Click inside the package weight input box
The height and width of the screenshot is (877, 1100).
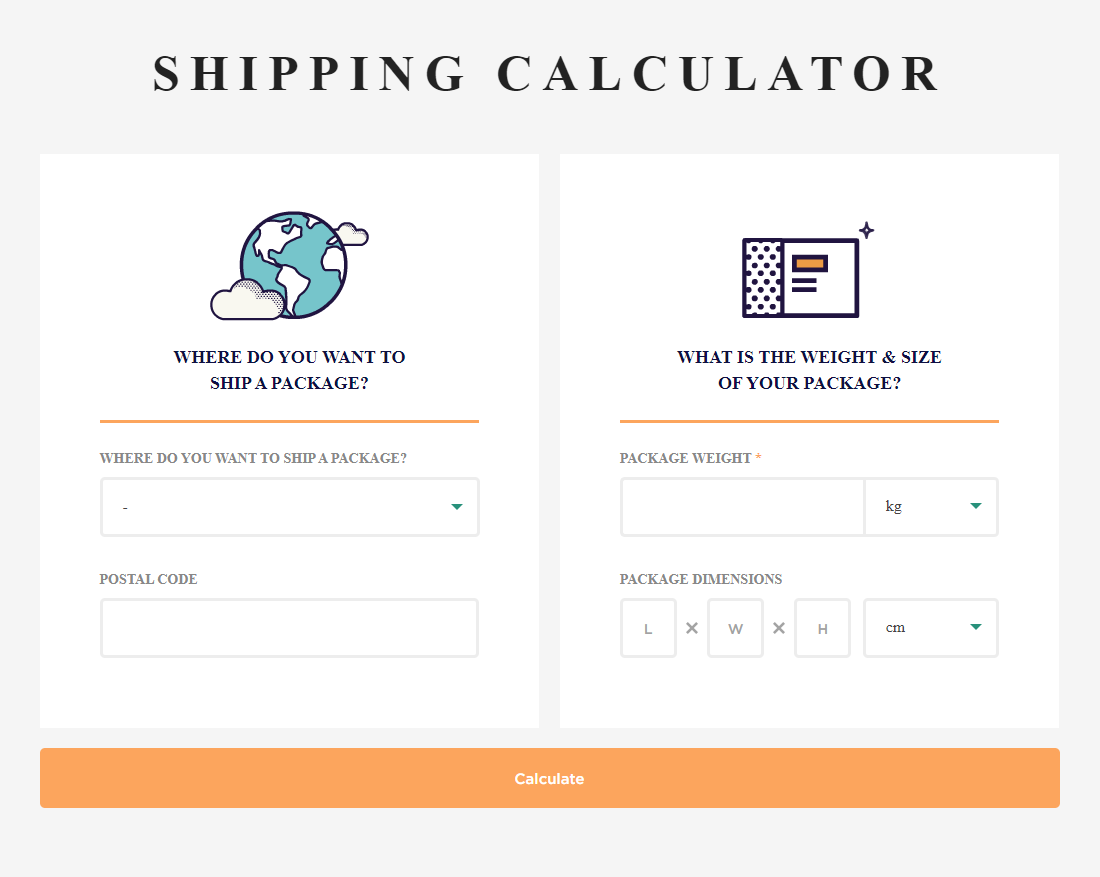point(742,507)
